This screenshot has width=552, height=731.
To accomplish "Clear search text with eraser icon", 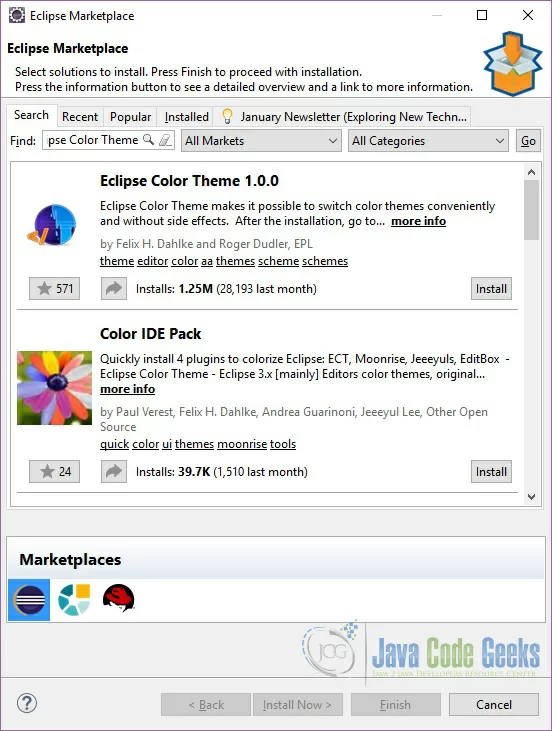I will pos(165,140).
